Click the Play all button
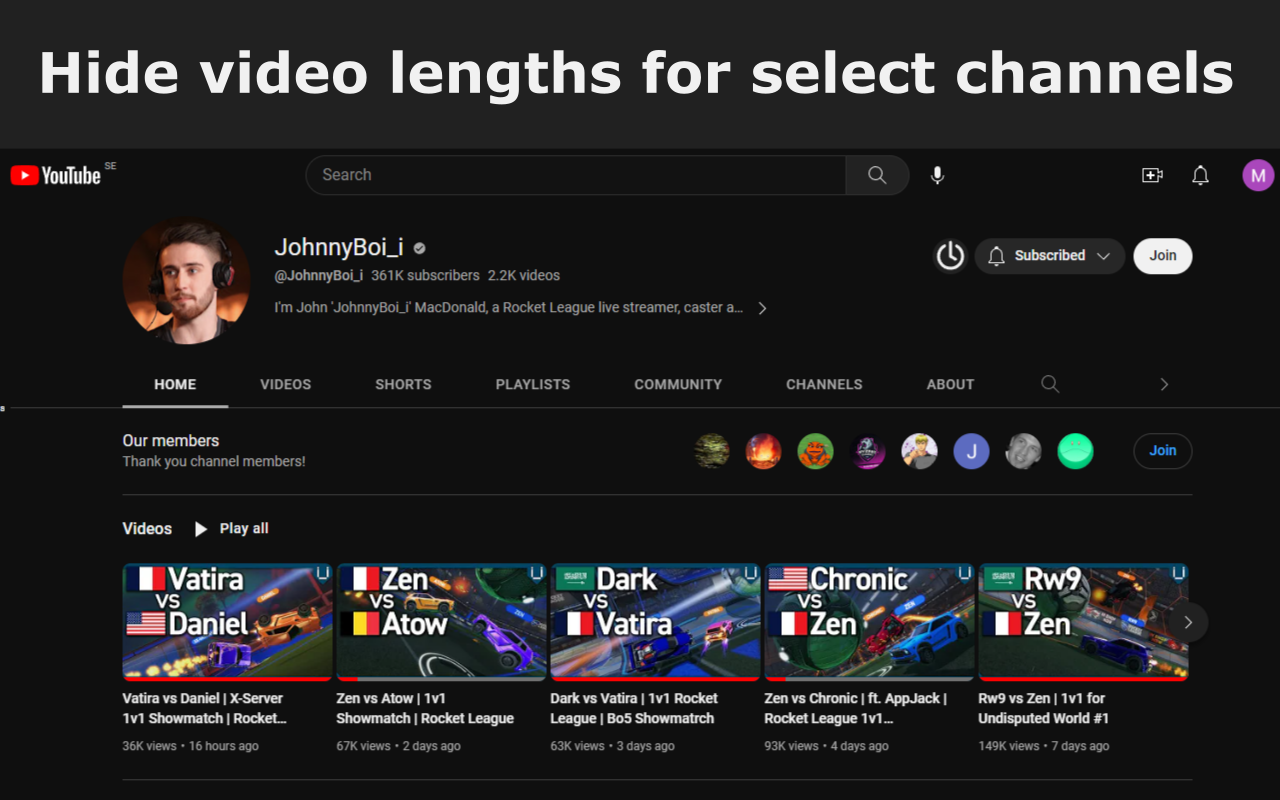The image size is (1280, 800). pyautogui.click(x=231, y=529)
